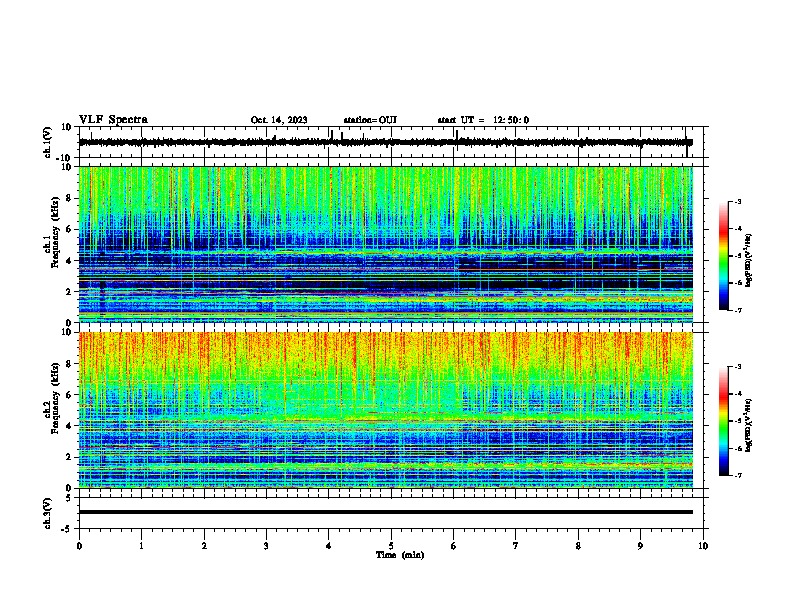This screenshot has width=792, height=612.
Task: Click the 'ch.3(V)' axis label
Action: (x=48, y=513)
